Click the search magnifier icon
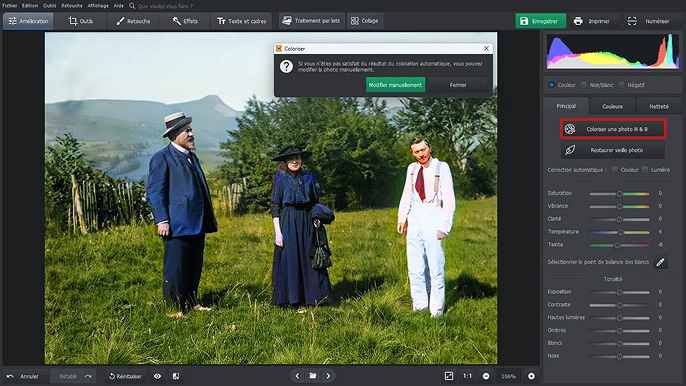 click(132, 6)
